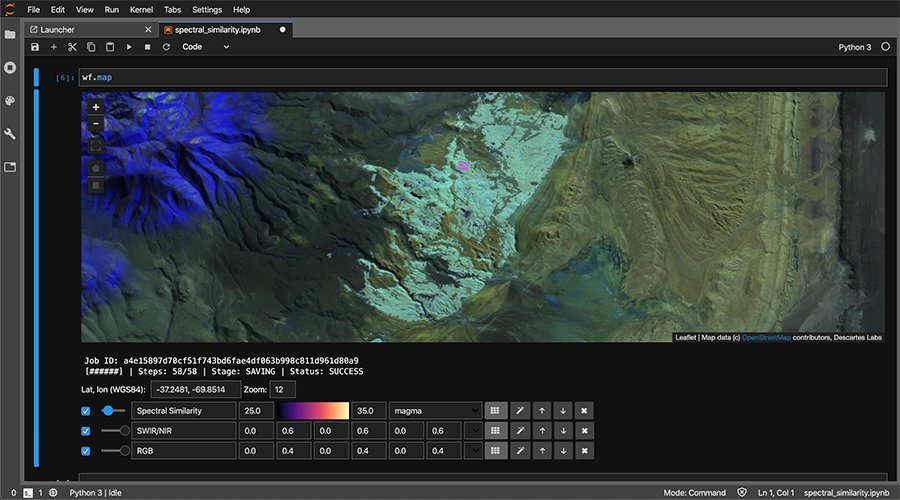Cut the selected cell with the scissors icon
Image resolution: width=900 pixels, height=500 pixels.
72,47
